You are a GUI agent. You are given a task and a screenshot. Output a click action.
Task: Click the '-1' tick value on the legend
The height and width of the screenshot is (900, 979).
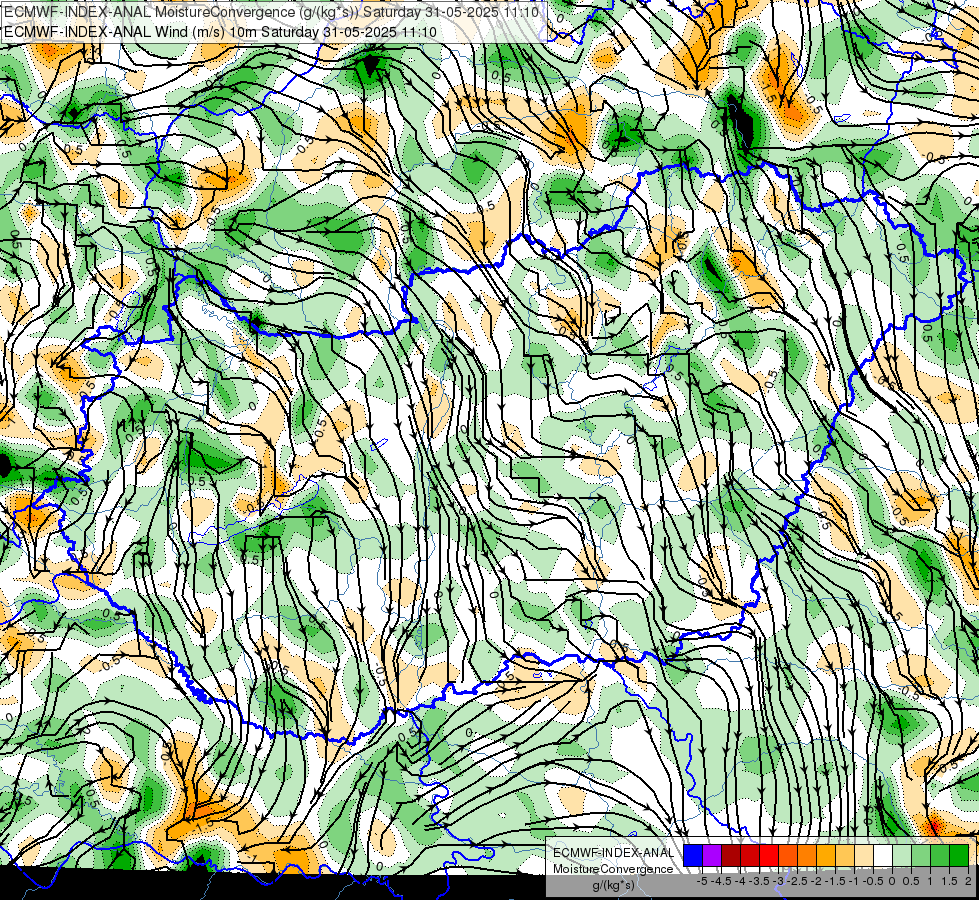854,881
